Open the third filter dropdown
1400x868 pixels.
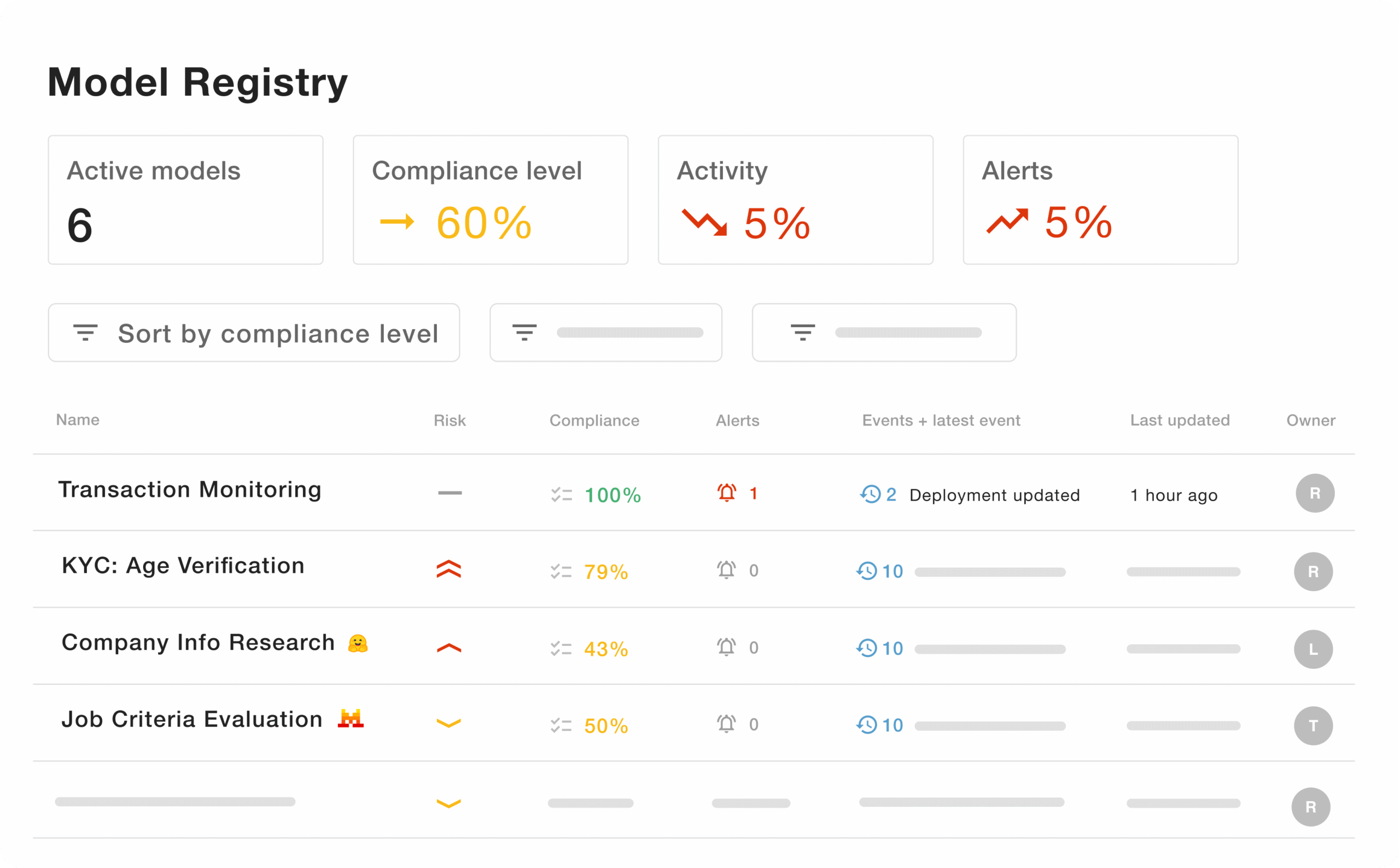click(x=883, y=333)
